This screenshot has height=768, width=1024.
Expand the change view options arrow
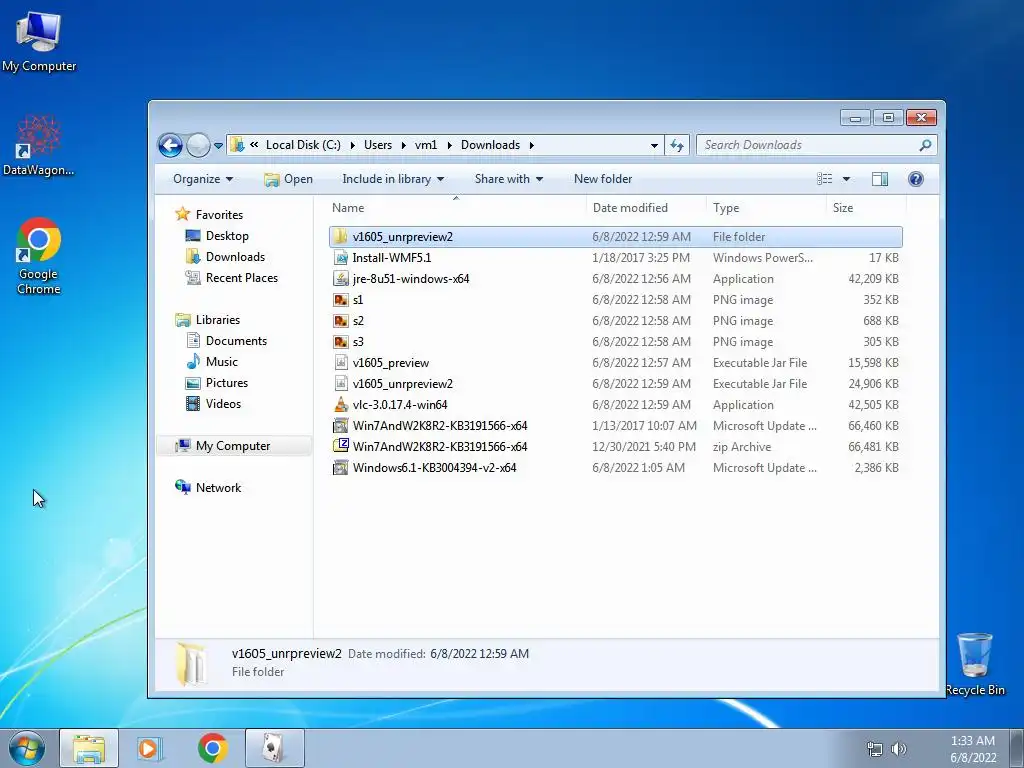click(x=846, y=179)
